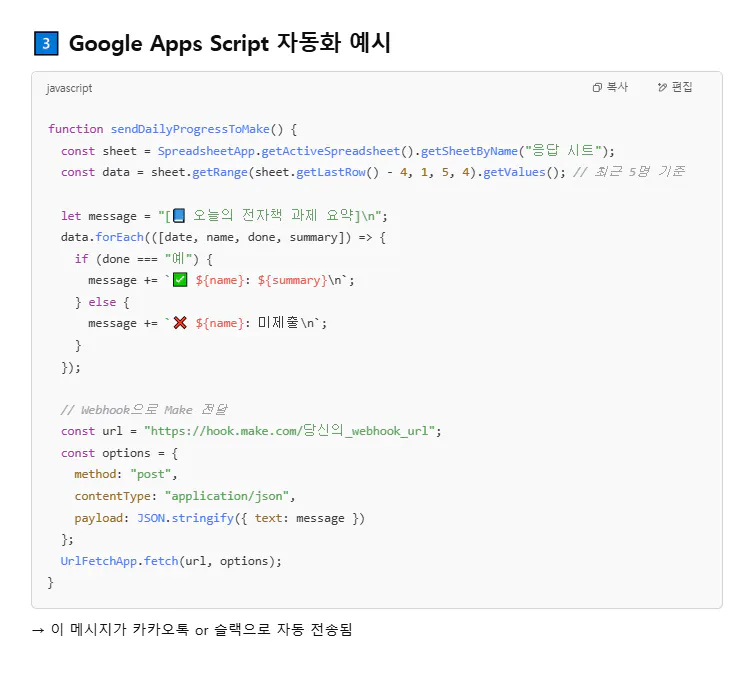Screen dimensions: 751x673
Task: Click function name sendDailyProgressToMake
Action: [x=190, y=129]
